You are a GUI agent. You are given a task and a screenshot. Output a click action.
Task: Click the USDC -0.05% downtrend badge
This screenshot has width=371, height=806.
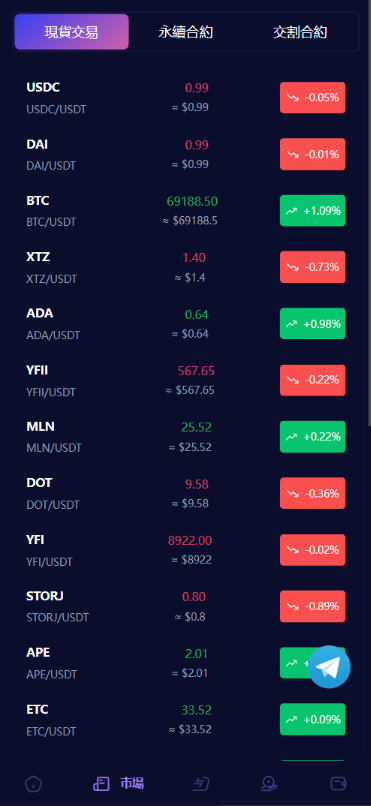coord(312,98)
